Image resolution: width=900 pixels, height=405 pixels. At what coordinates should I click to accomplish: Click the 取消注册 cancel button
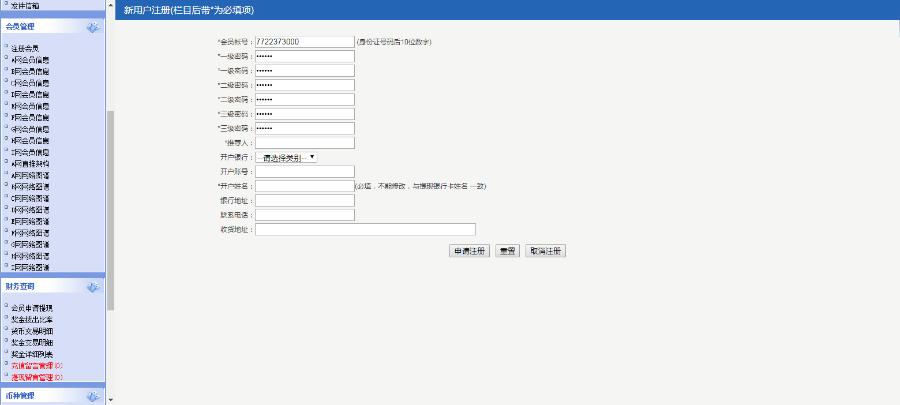pos(545,251)
